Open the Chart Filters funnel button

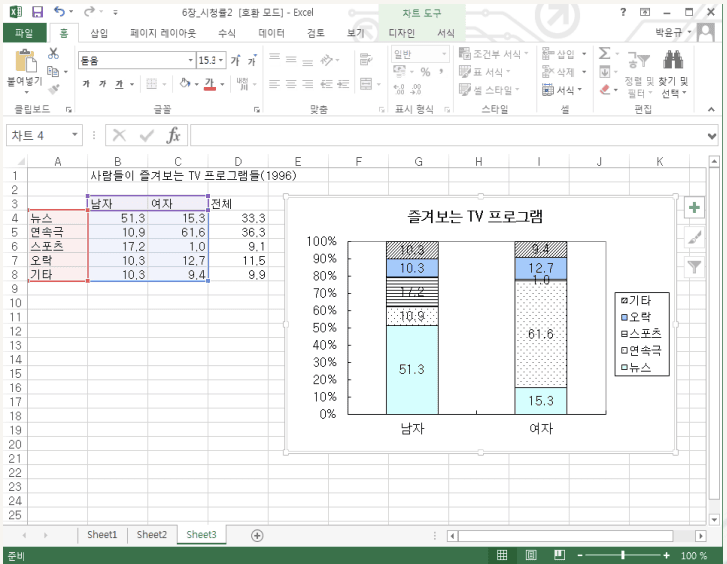point(694,266)
